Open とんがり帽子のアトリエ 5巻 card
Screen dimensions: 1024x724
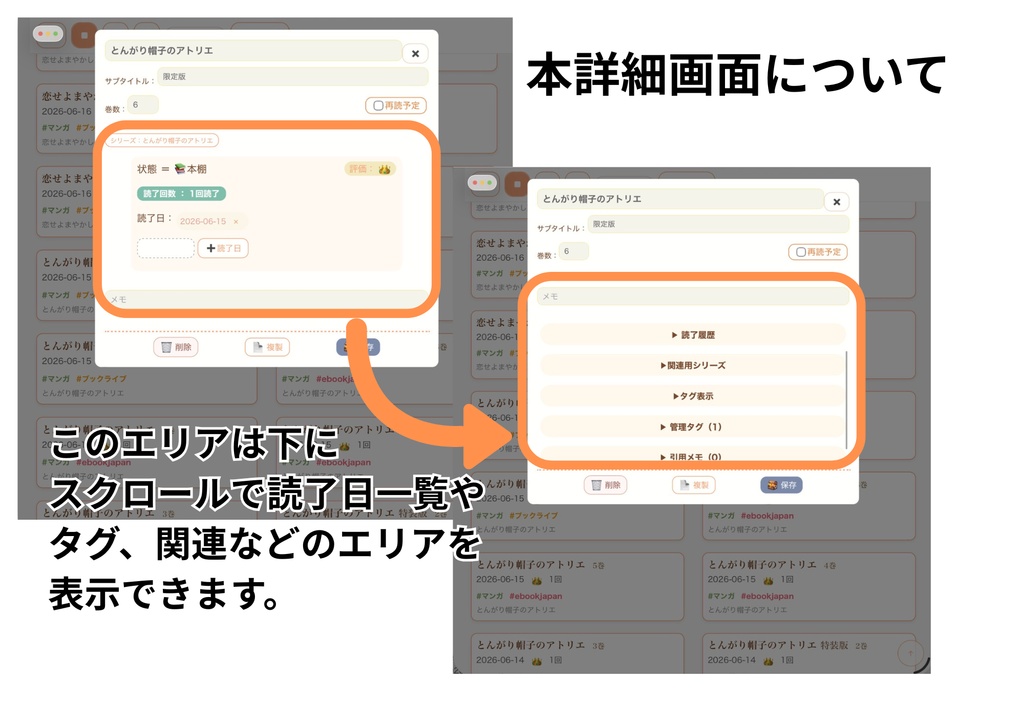click(x=577, y=586)
